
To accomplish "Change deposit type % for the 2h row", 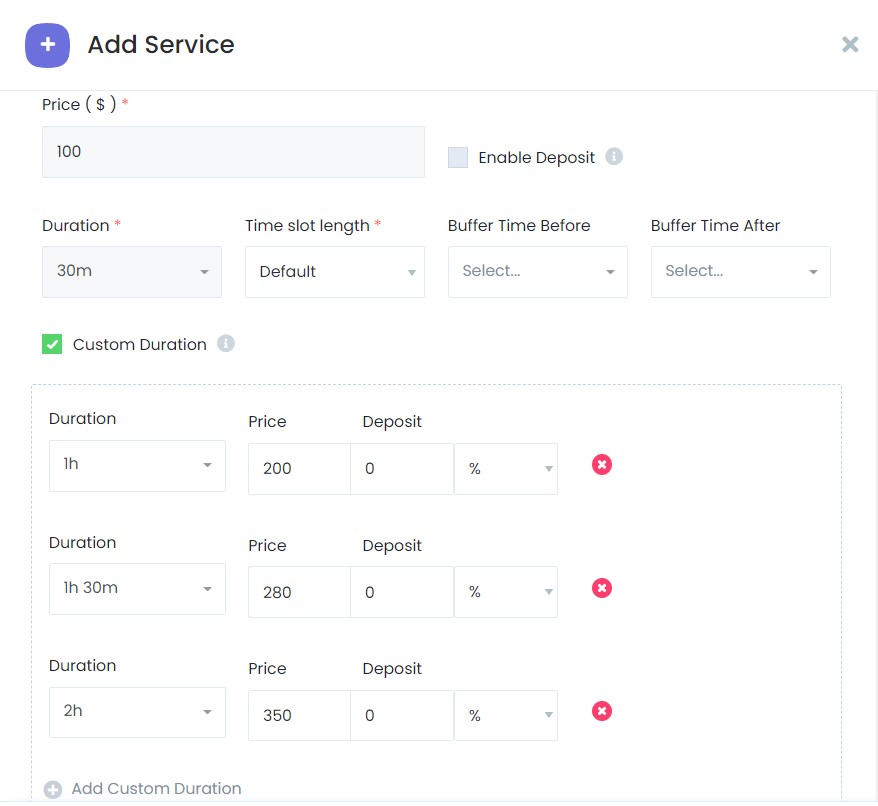I will (506, 716).
